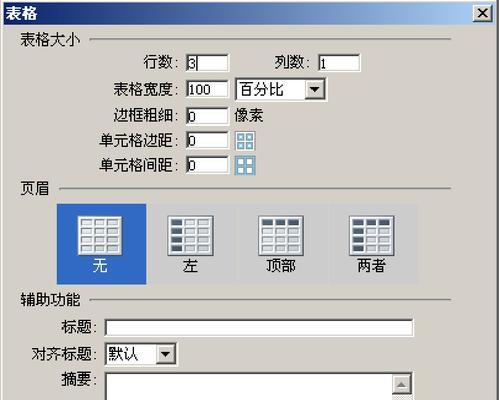Click the 标题 caption text field
500x400 pixels.
click(x=259, y=328)
